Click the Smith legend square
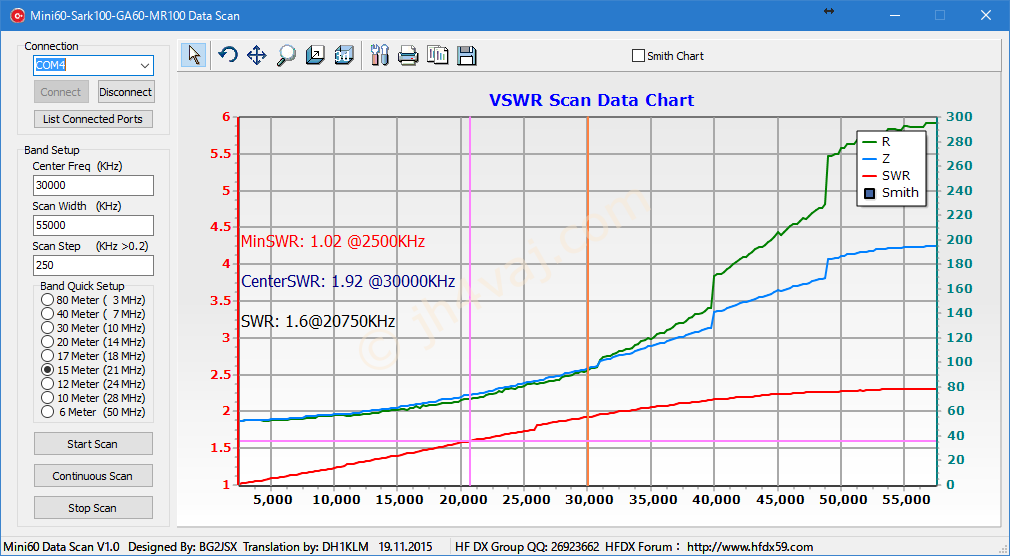 click(870, 193)
